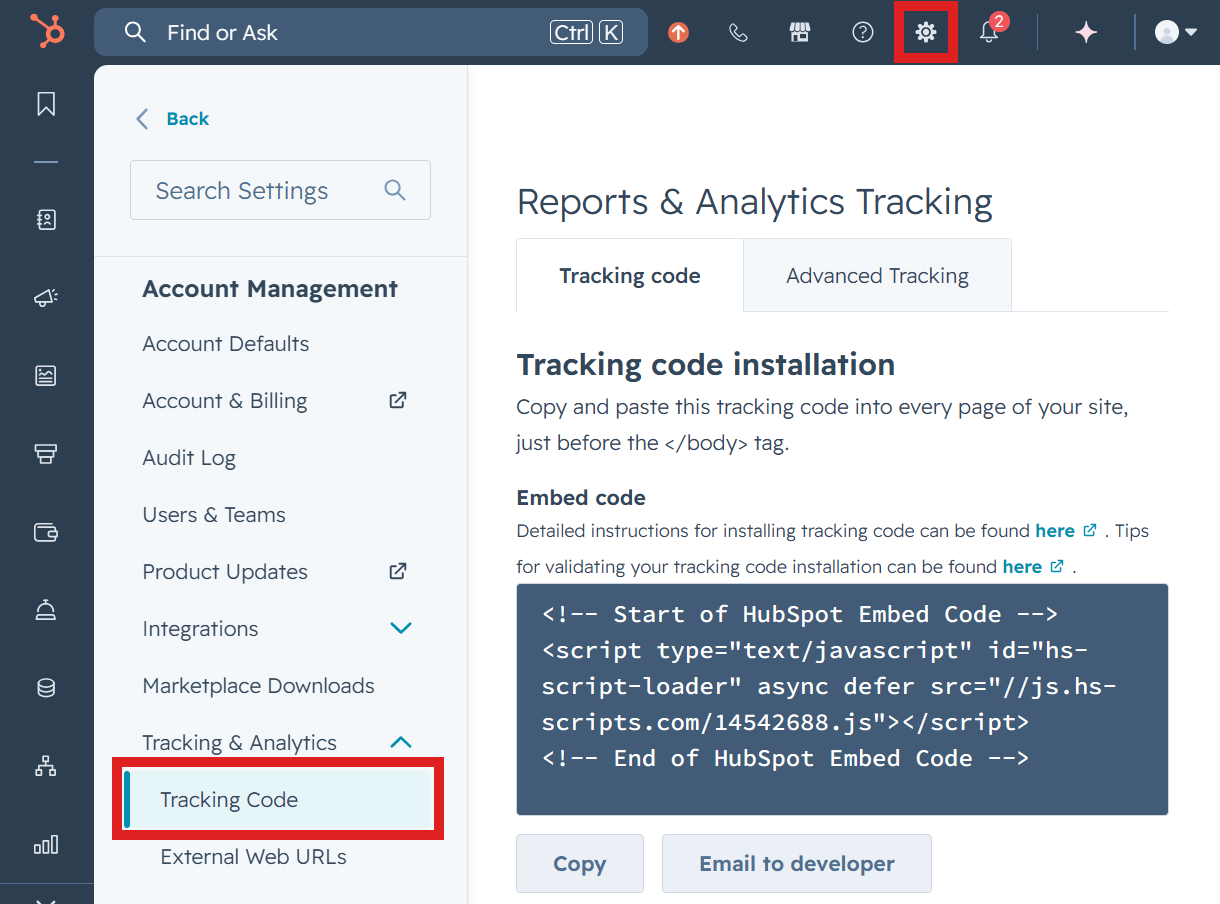Open the Breeze AI sparkle icon
The width and height of the screenshot is (1220, 904).
[x=1086, y=33]
